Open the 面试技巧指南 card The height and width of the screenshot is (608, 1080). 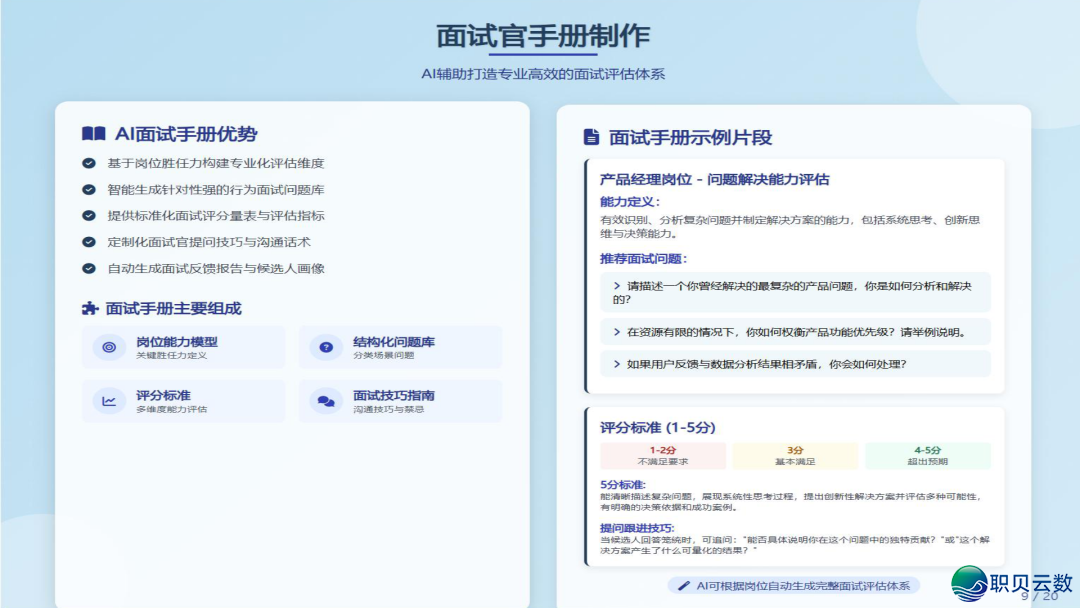400,401
